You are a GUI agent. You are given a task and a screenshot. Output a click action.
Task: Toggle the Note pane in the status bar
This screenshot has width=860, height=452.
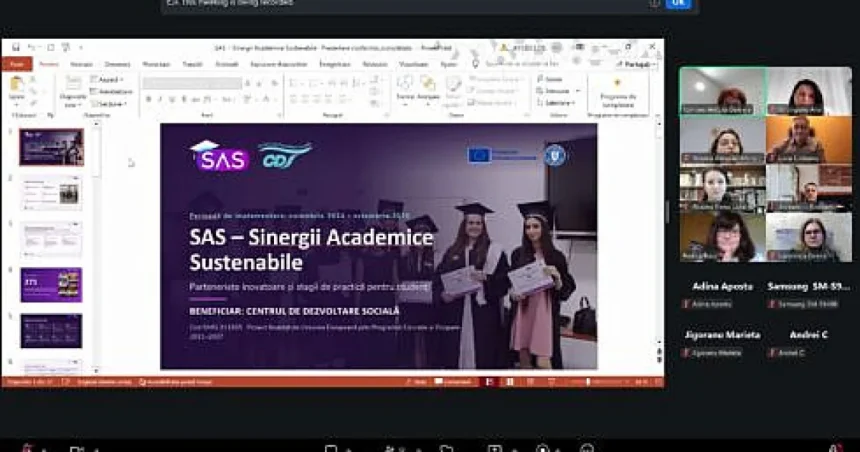click(x=416, y=382)
